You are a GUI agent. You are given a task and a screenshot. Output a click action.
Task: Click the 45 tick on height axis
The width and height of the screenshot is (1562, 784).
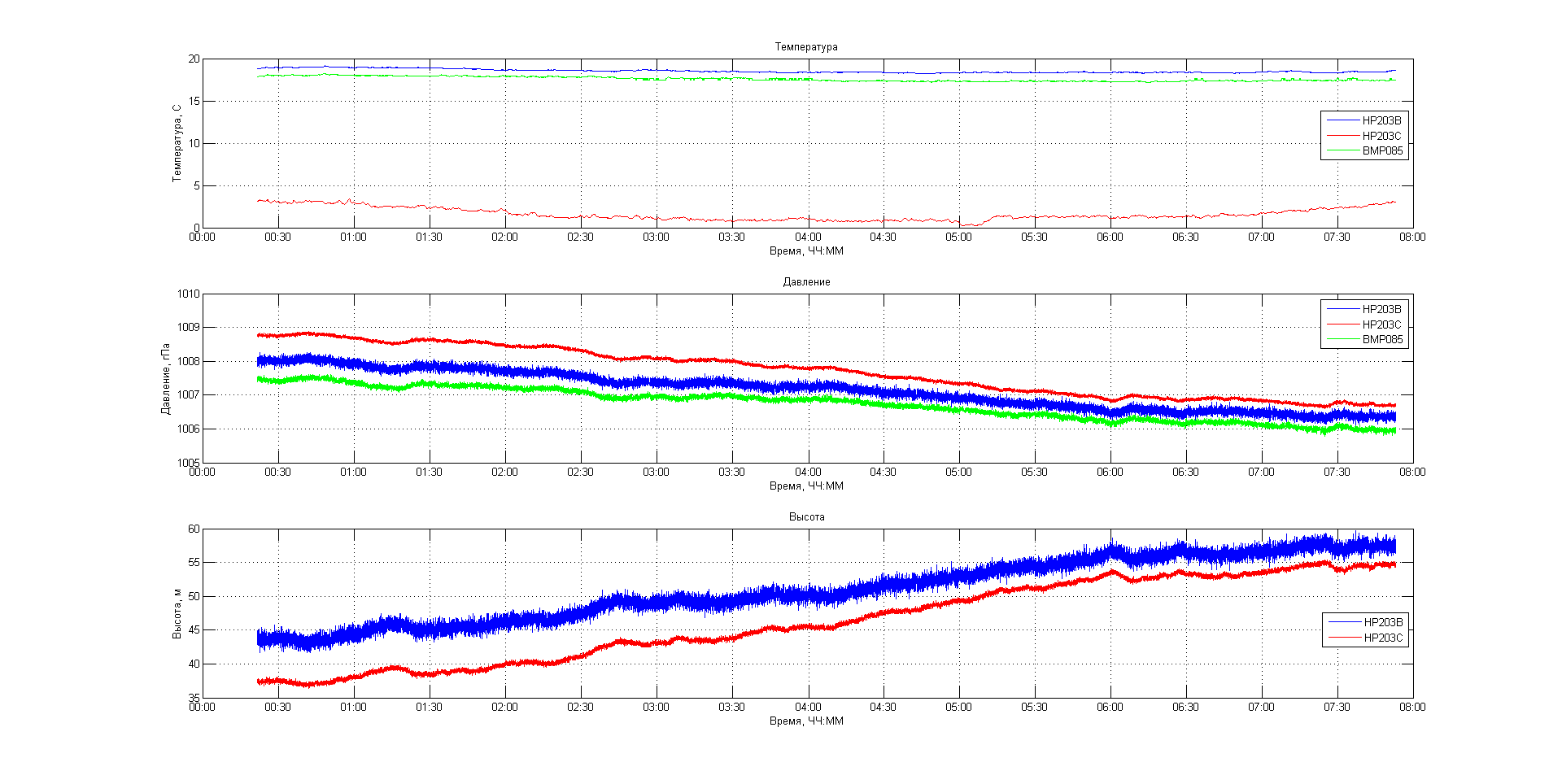tap(194, 630)
